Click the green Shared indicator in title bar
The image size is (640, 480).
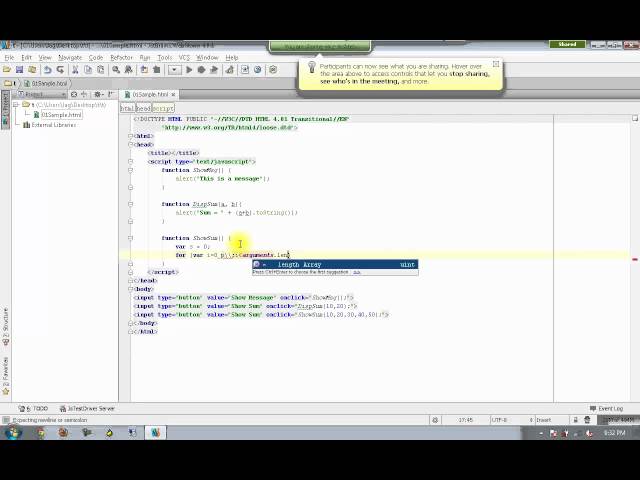tap(567, 44)
